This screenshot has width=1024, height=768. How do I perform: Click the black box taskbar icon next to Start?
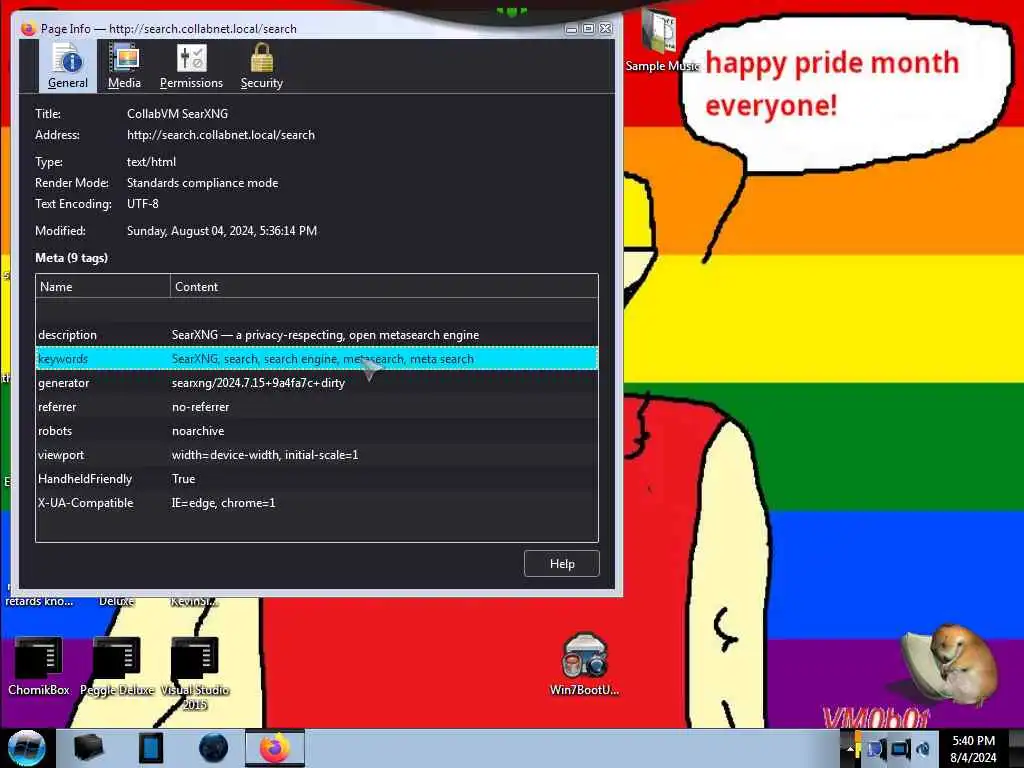tap(89, 748)
